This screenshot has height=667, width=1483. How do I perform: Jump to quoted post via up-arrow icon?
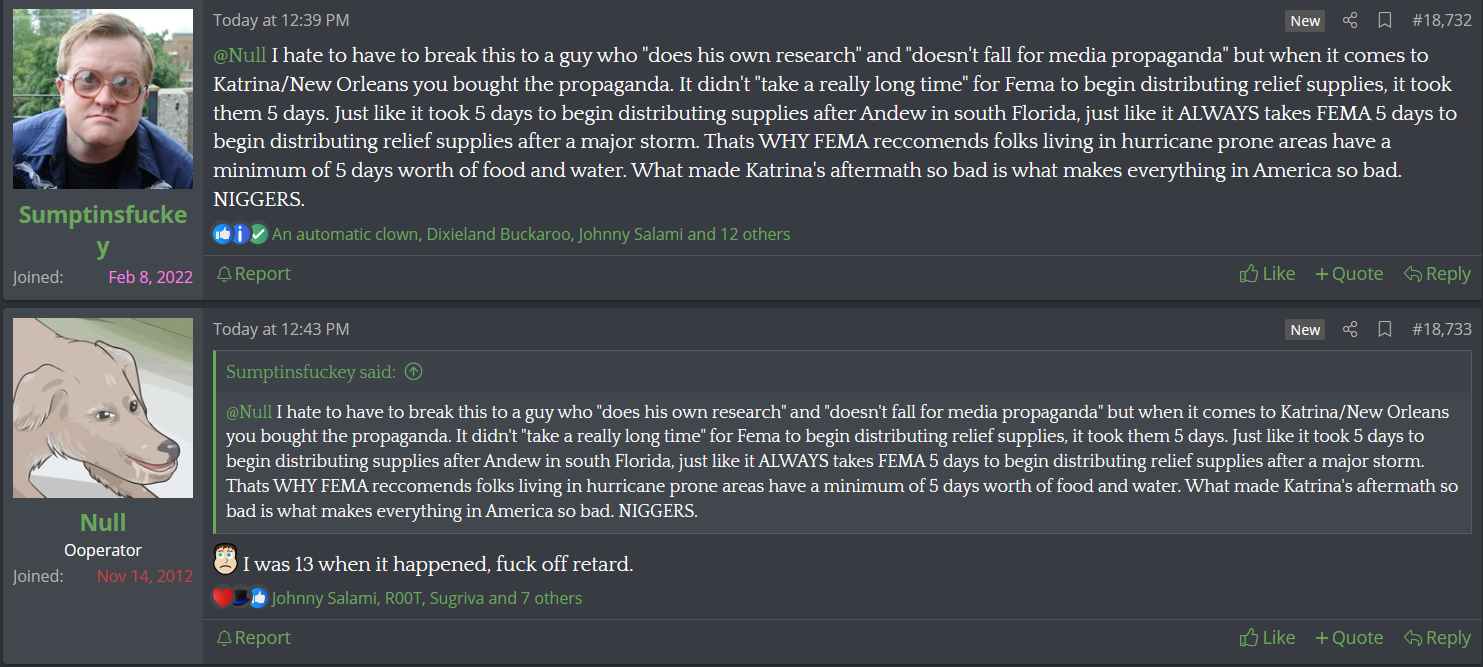click(413, 372)
